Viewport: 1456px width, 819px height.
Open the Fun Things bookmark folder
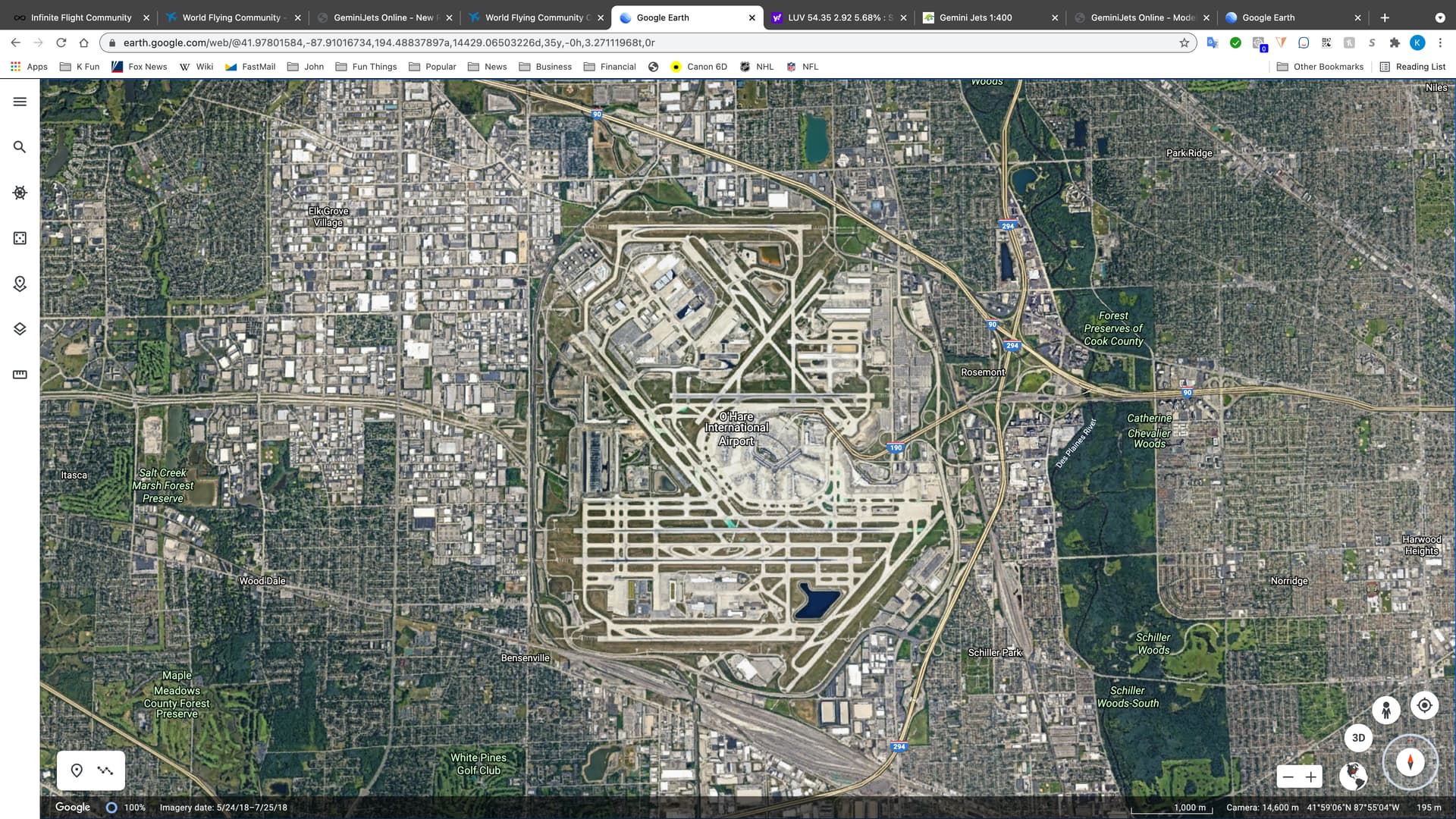tap(366, 67)
